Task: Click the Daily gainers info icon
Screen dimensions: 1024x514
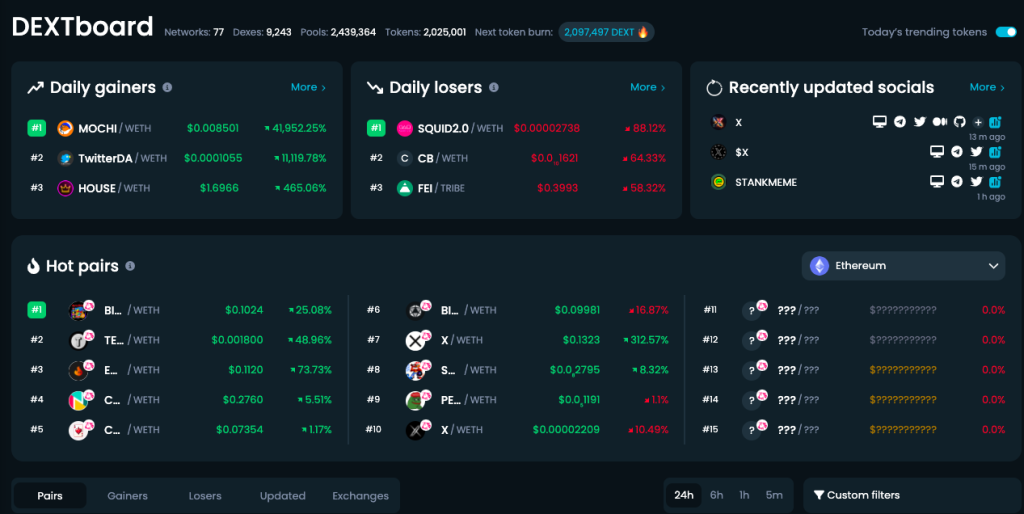Action: 167,88
